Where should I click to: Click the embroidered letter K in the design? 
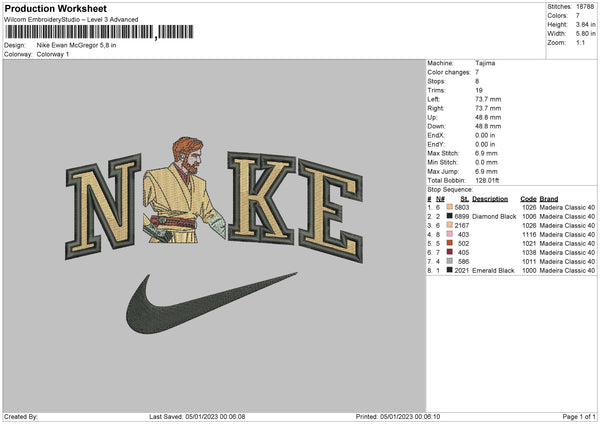pos(262,198)
